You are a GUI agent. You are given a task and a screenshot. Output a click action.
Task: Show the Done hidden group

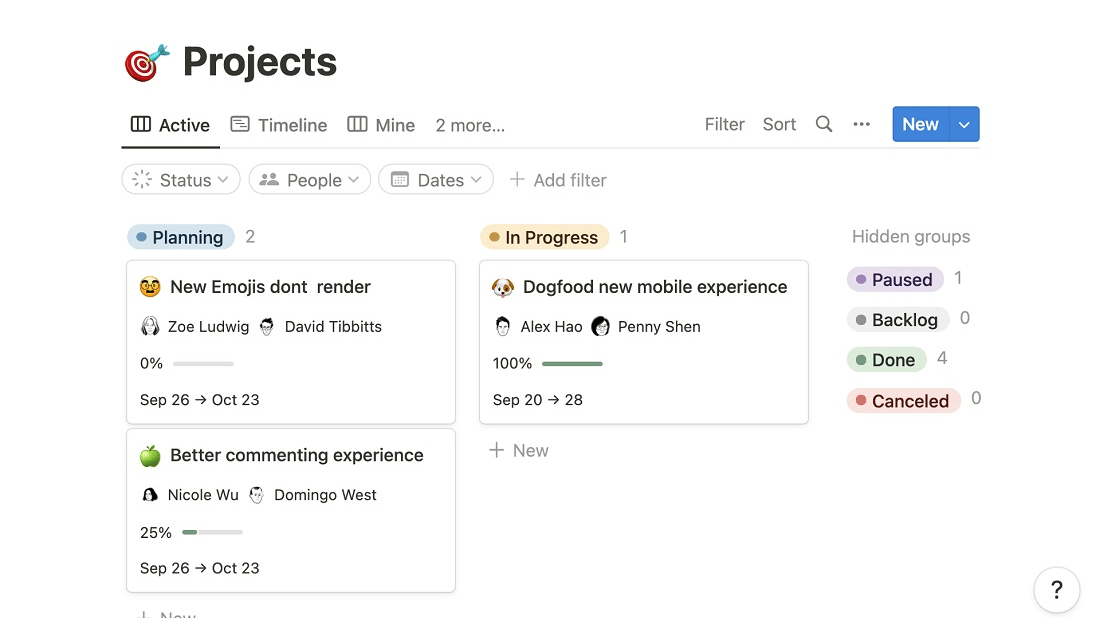(886, 359)
